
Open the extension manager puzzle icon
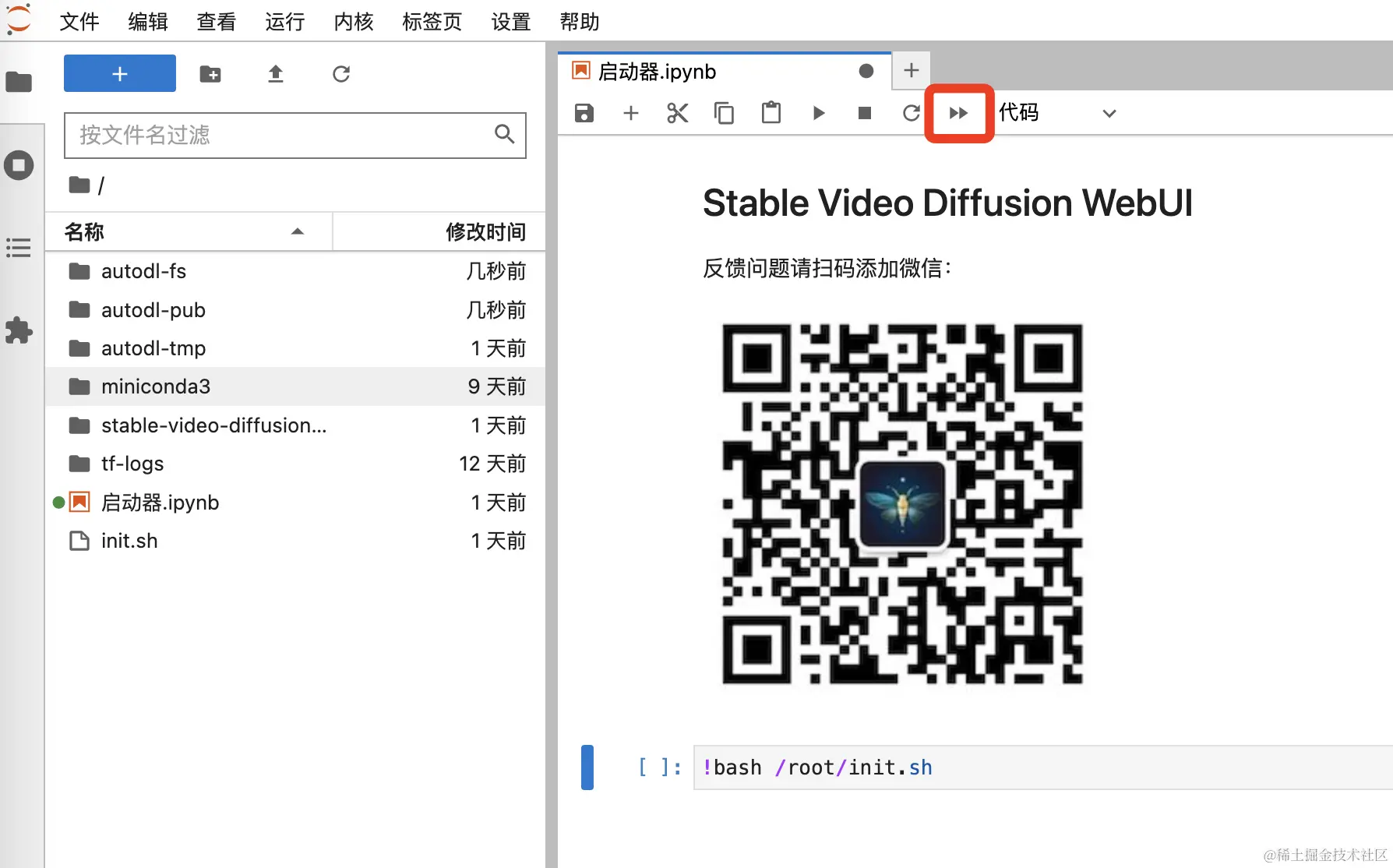point(19,330)
